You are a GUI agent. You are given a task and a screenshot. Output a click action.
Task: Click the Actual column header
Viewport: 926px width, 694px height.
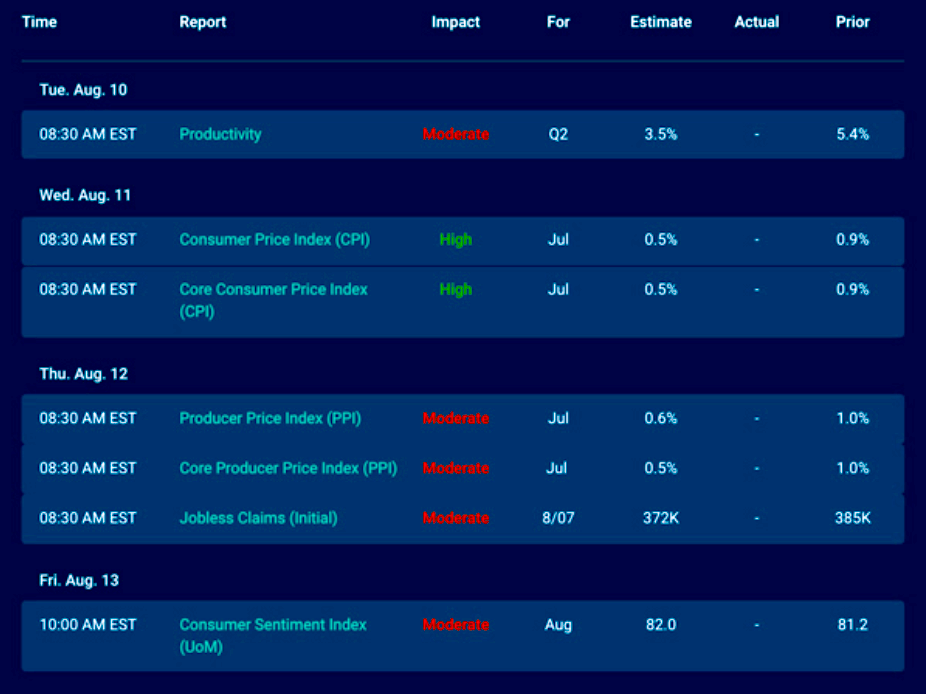point(756,22)
